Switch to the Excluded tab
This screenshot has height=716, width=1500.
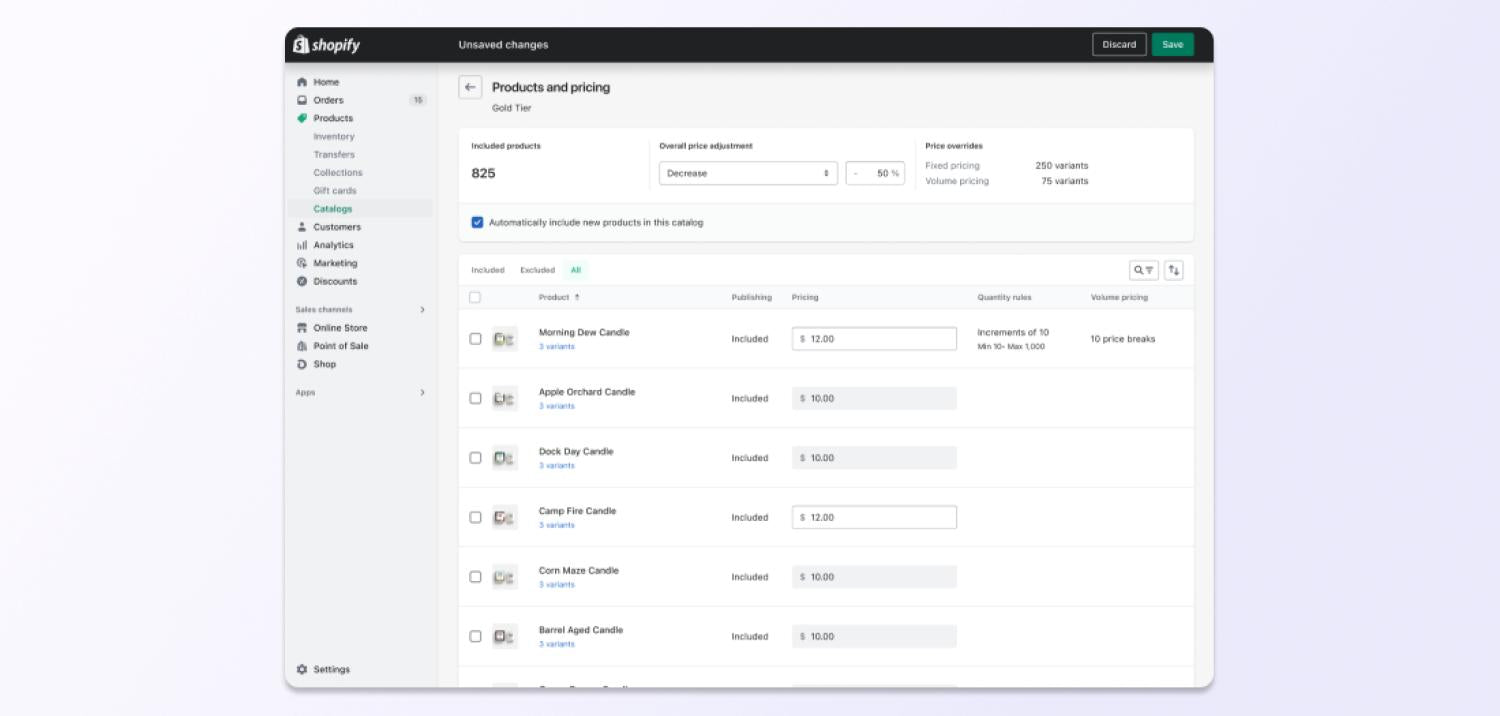[537, 269]
